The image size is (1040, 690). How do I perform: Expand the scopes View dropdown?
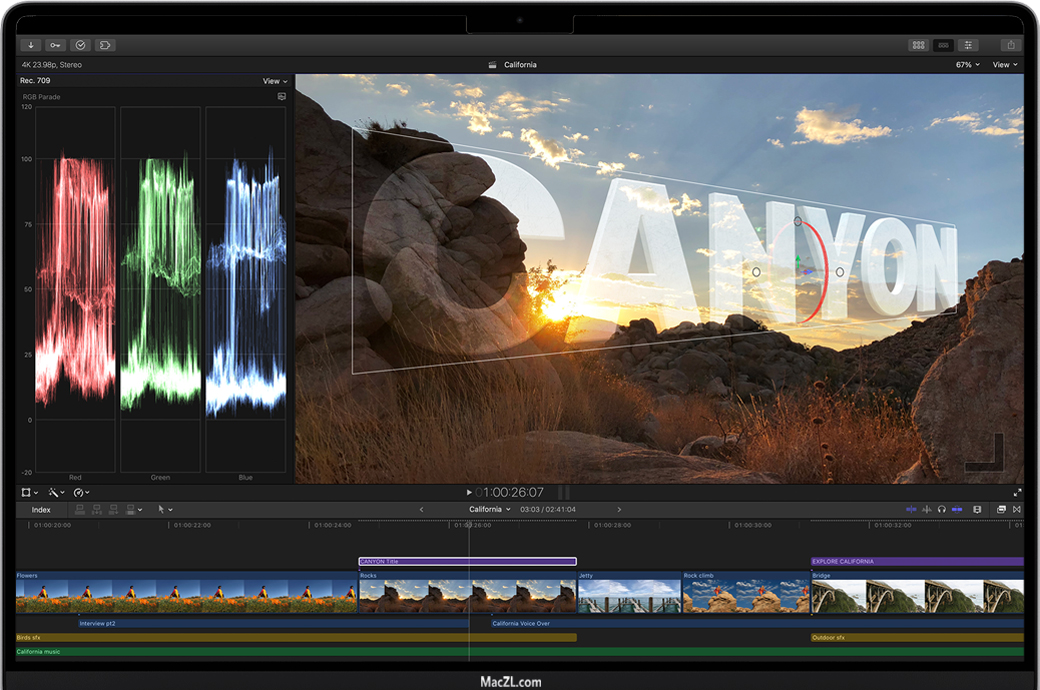[274, 81]
